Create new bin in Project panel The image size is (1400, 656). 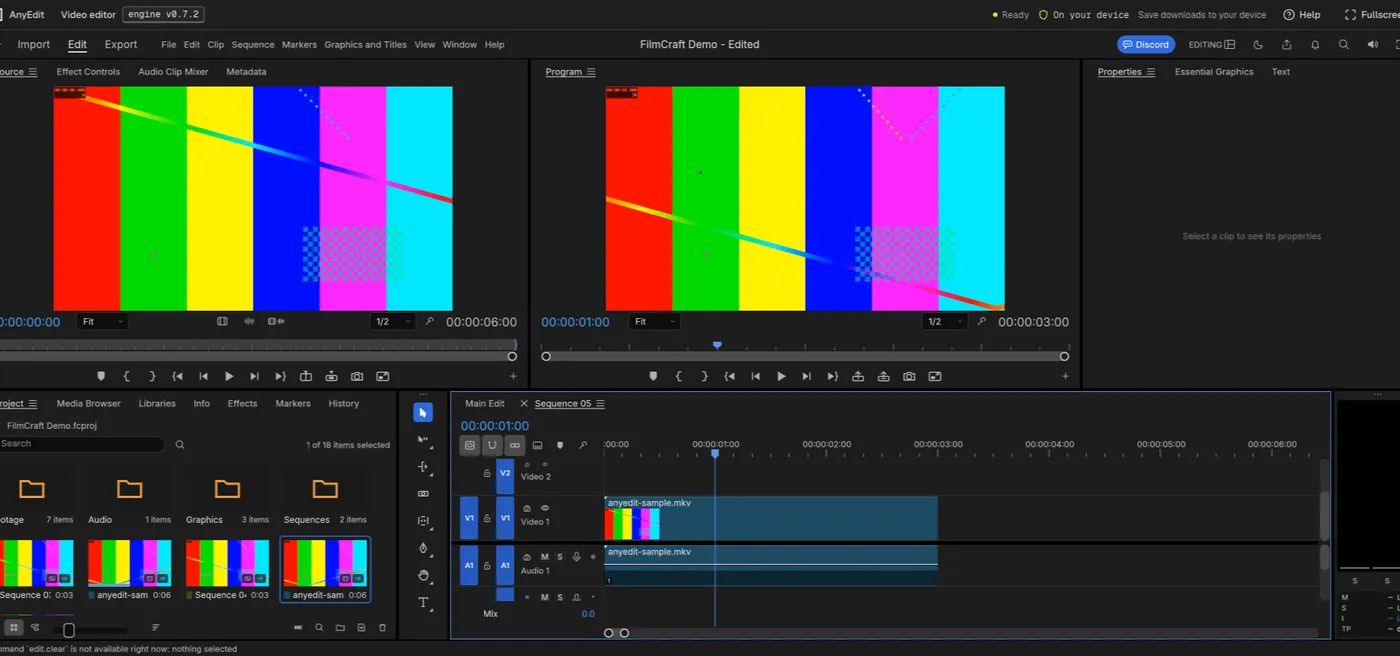(340, 628)
